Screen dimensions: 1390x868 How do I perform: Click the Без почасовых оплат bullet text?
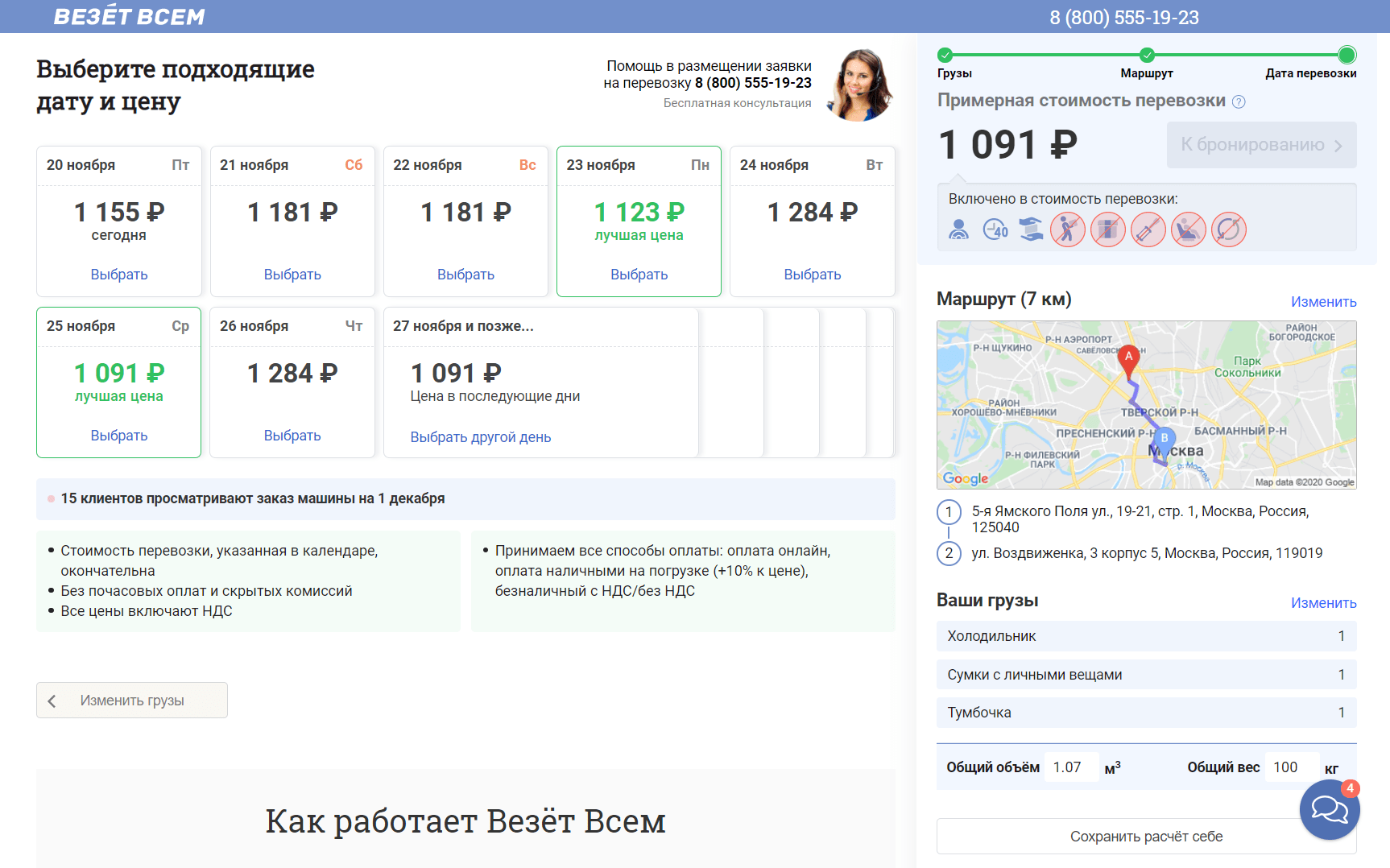click(x=206, y=591)
